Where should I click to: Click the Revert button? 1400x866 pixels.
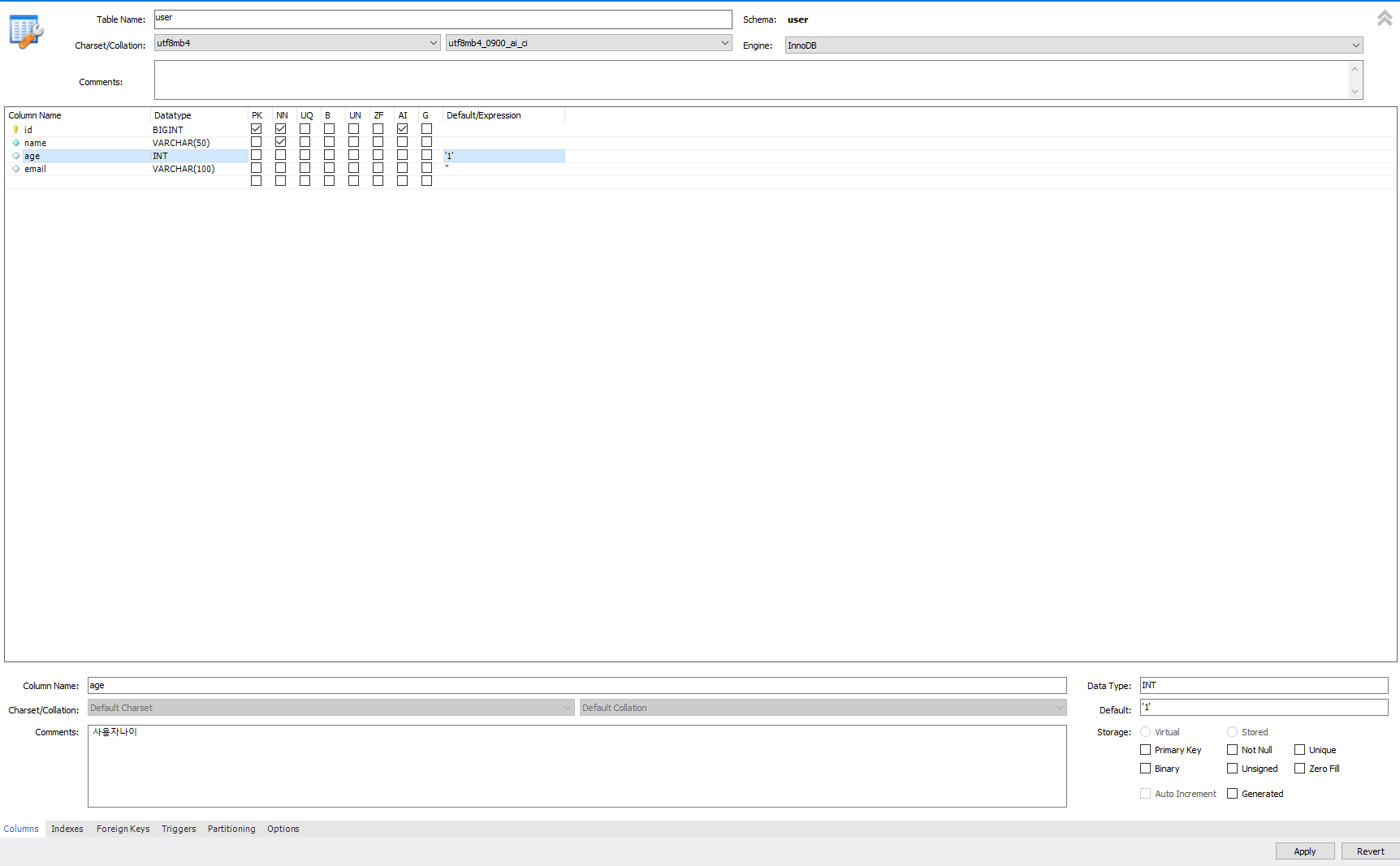[1370, 851]
